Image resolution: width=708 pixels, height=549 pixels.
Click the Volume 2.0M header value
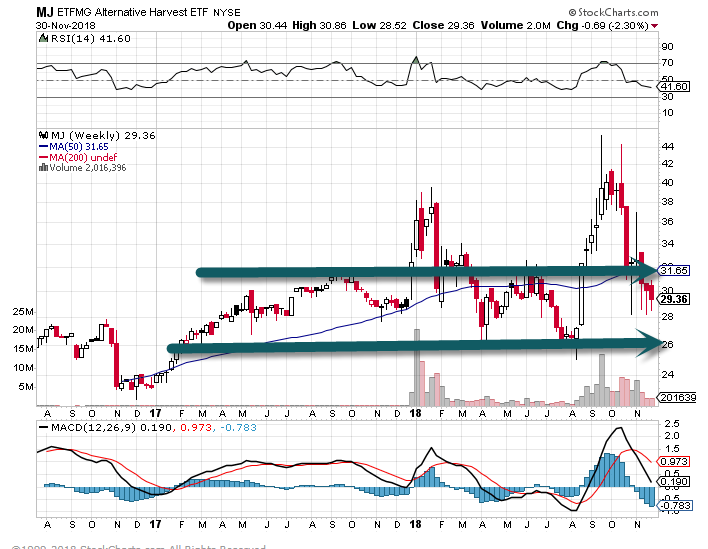pos(516,25)
